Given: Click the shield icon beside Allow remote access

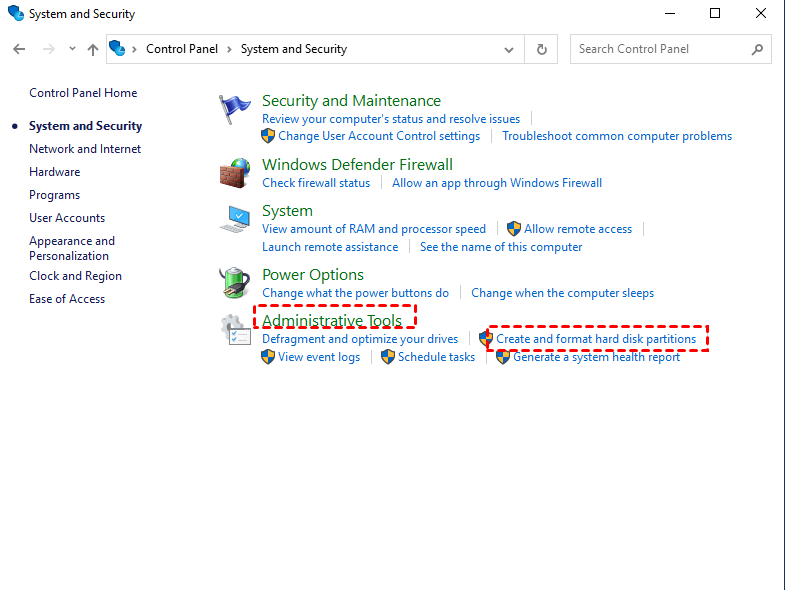Looking at the screenshot, I should pyautogui.click(x=514, y=229).
